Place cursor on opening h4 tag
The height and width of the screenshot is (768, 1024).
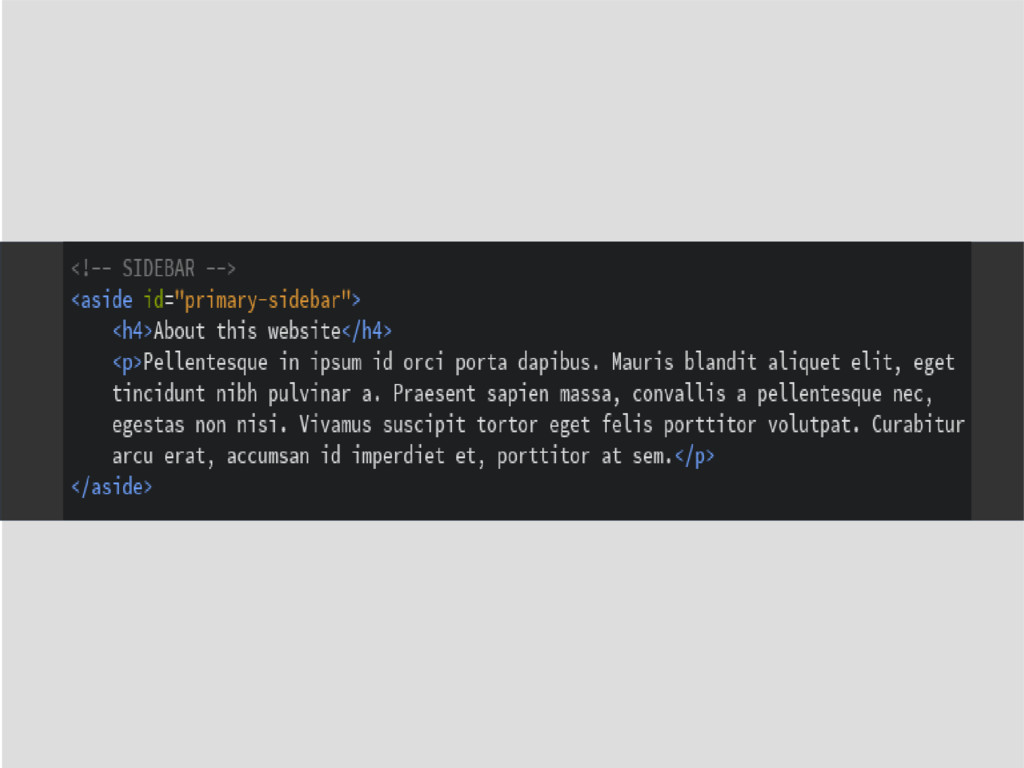click(133, 331)
